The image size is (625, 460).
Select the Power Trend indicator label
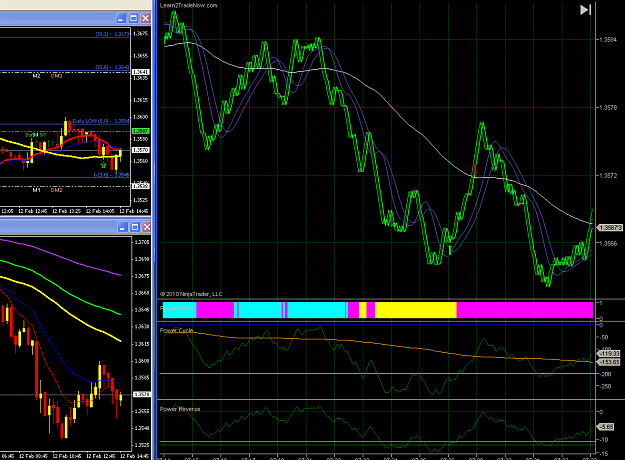[x=177, y=309]
